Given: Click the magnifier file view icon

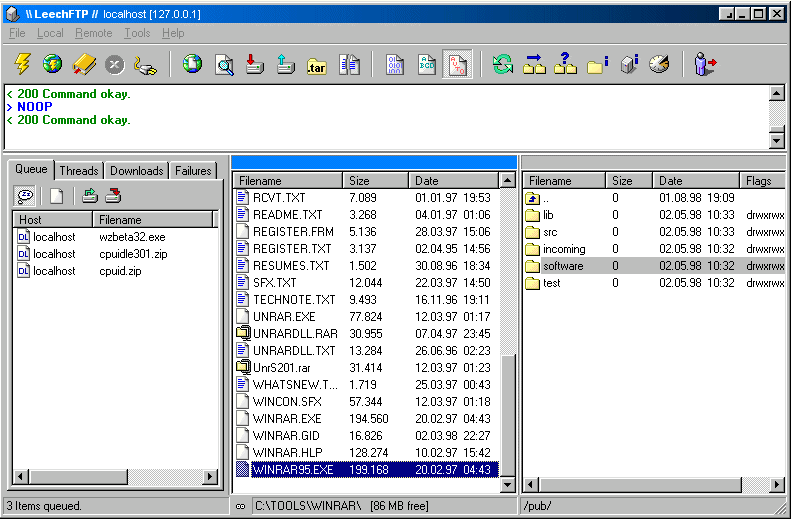Looking at the screenshot, I should pyautogui.click(x=224, y=65).
